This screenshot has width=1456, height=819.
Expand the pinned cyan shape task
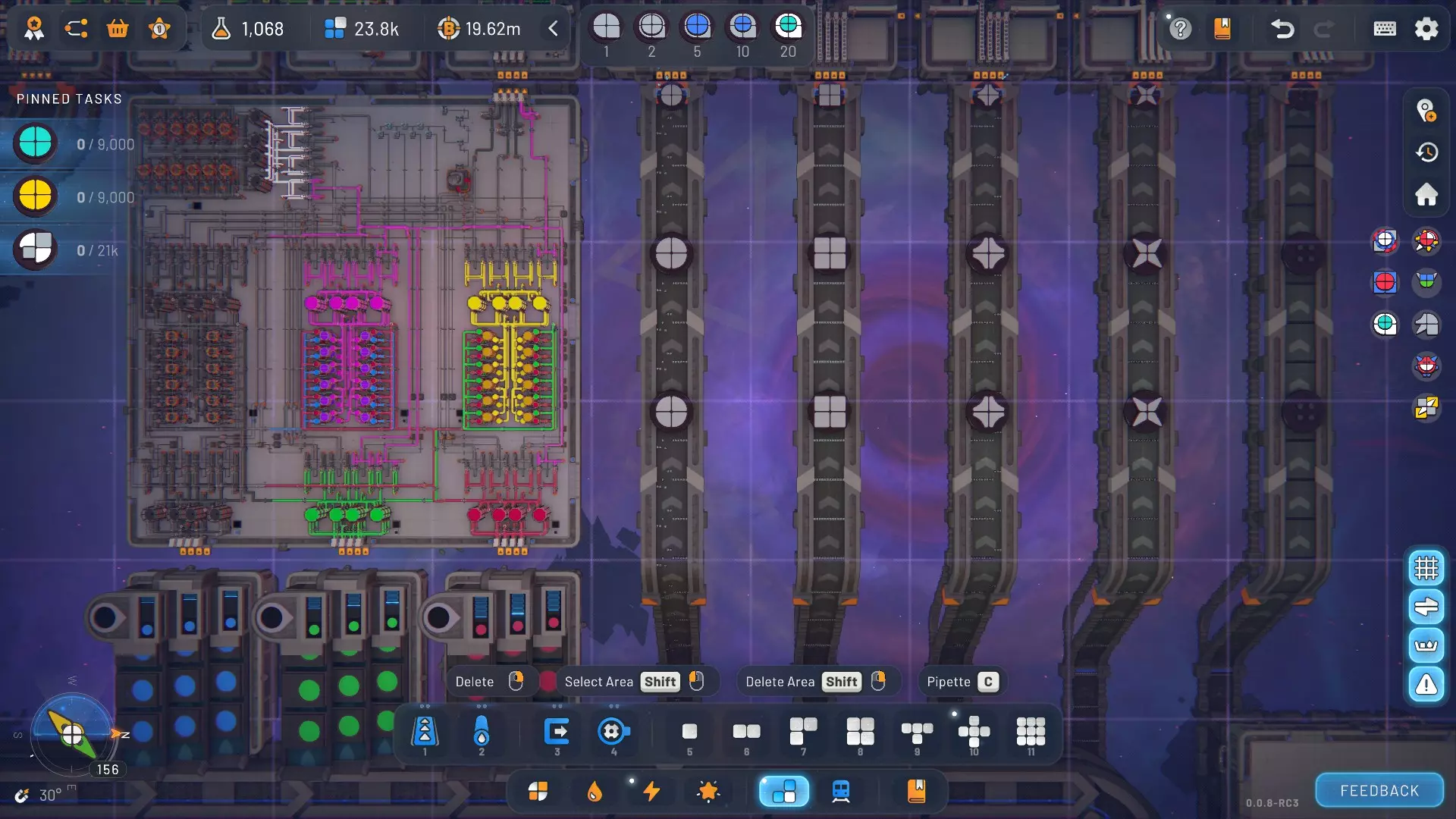[35, 143]
